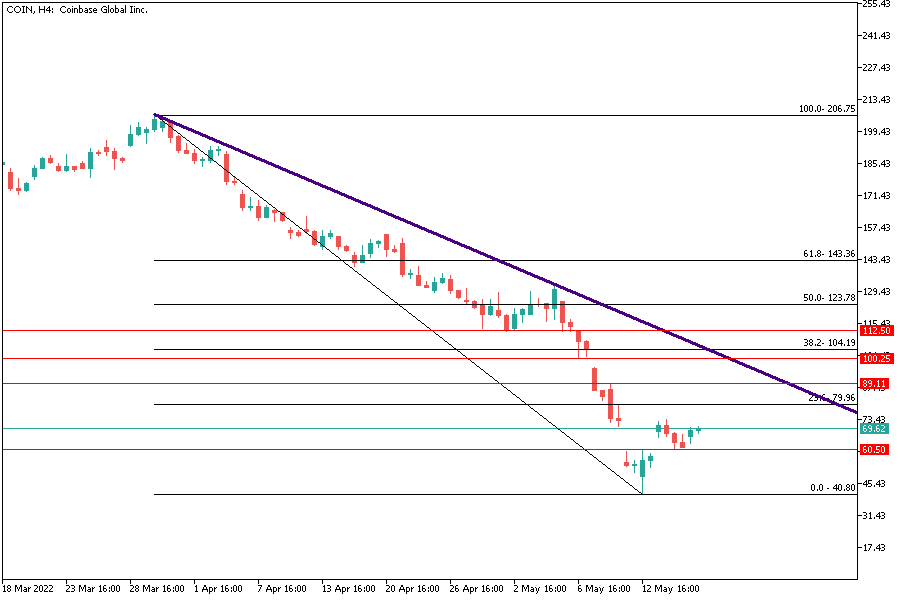The image size is (900, 600).
Task: Select the 50.0- 123.78 Fibonacci label
Action: coord(828,298)
